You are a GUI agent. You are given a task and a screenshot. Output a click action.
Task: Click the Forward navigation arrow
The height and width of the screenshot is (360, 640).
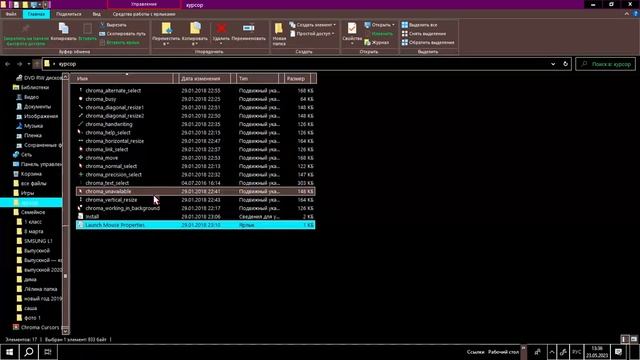coord(19,64)
